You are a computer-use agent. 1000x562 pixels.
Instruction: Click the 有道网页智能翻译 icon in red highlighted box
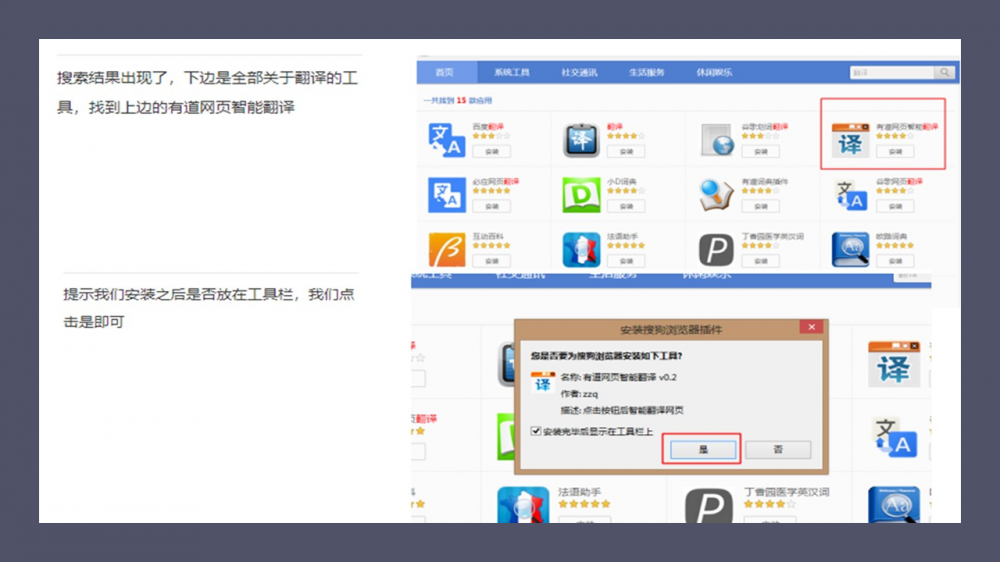tap(850, 141)
